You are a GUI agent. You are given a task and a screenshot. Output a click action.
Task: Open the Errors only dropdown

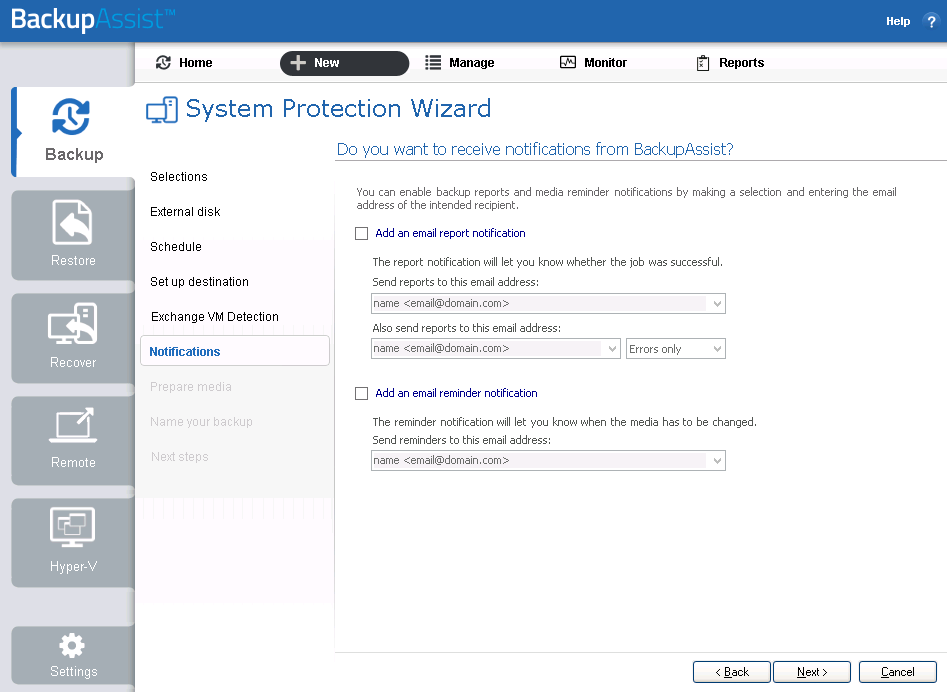675,349
